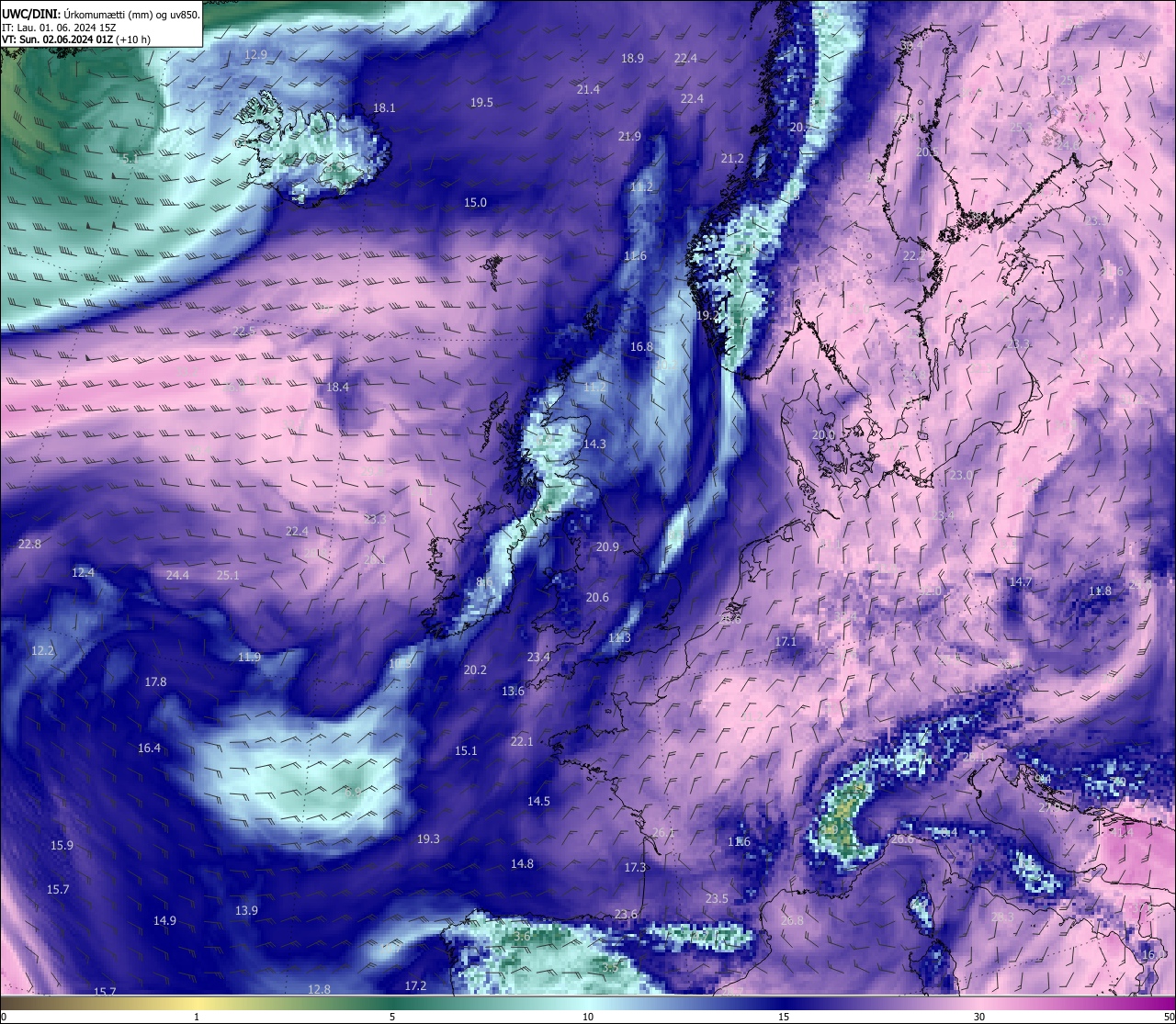Click the 11.8 value over eastern Europe
Viewport: 1176px width, 1024px height.
(x=1100, y=591)
